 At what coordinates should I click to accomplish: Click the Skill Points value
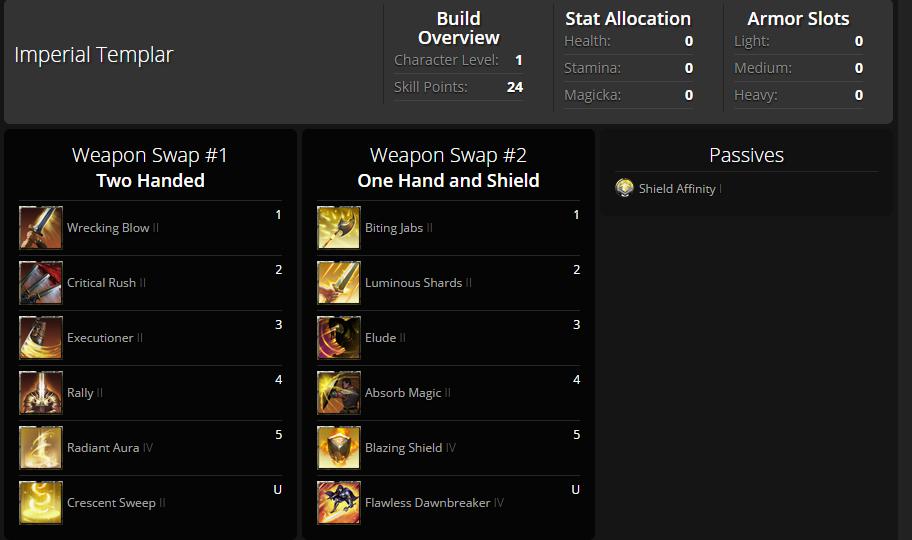(515, 87)
